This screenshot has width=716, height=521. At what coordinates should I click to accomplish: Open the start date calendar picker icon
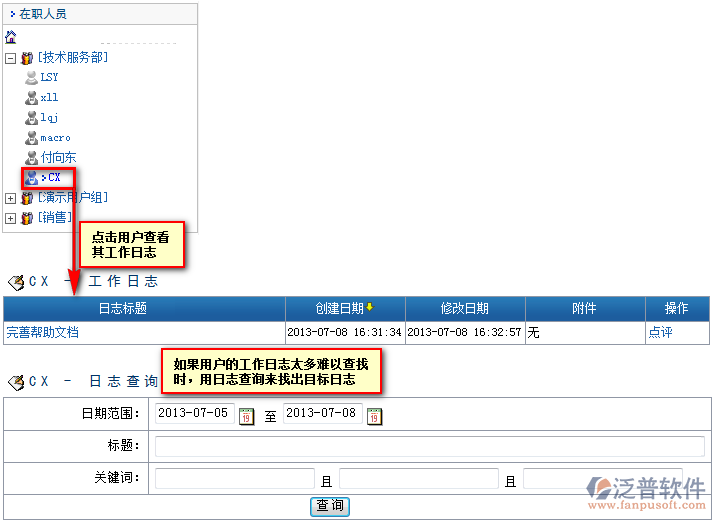coord(246,415)
